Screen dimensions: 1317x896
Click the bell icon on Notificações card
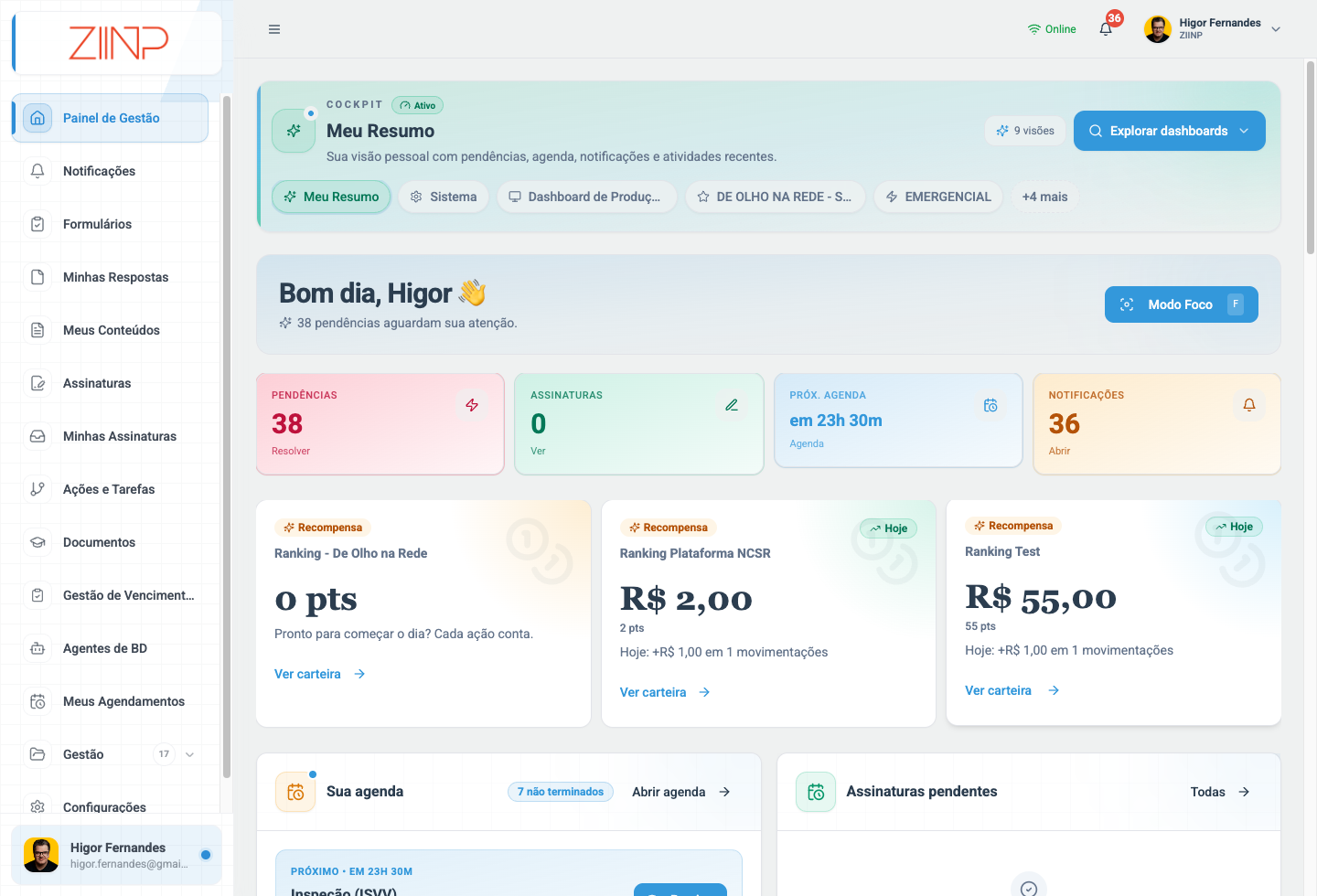click(1249, 405)
